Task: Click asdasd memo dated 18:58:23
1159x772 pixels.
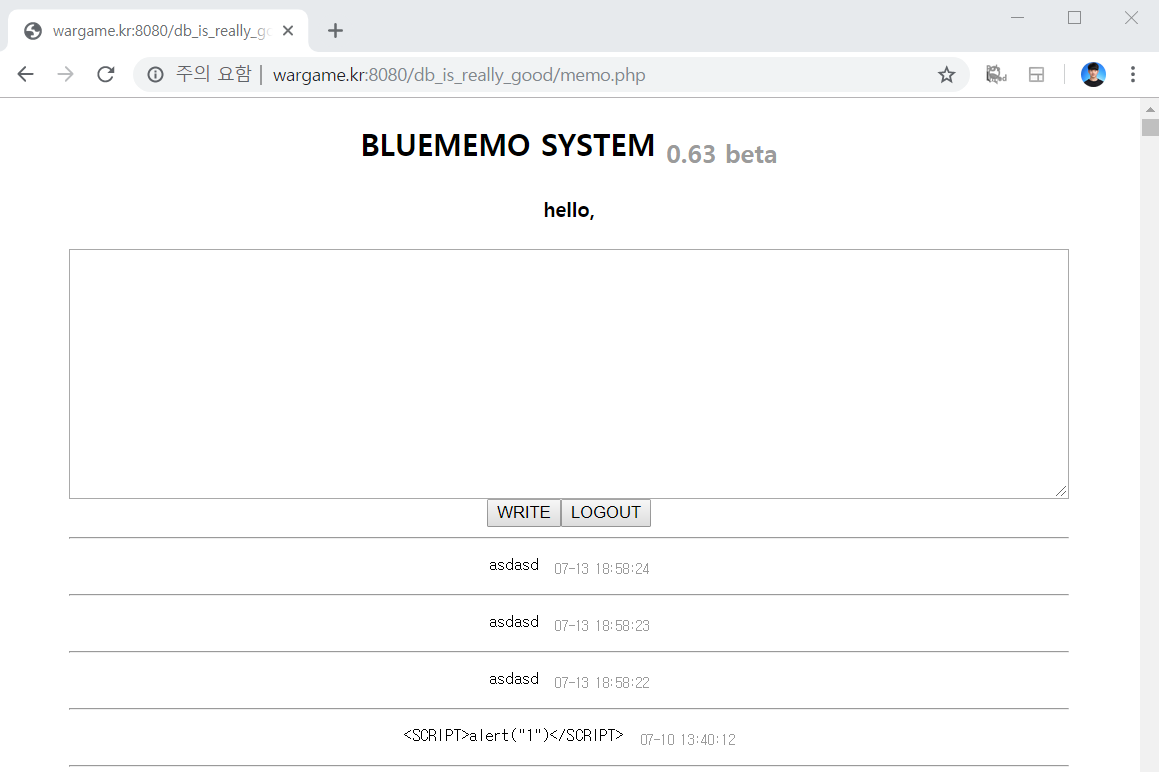Action: click(x=514, y=622)
